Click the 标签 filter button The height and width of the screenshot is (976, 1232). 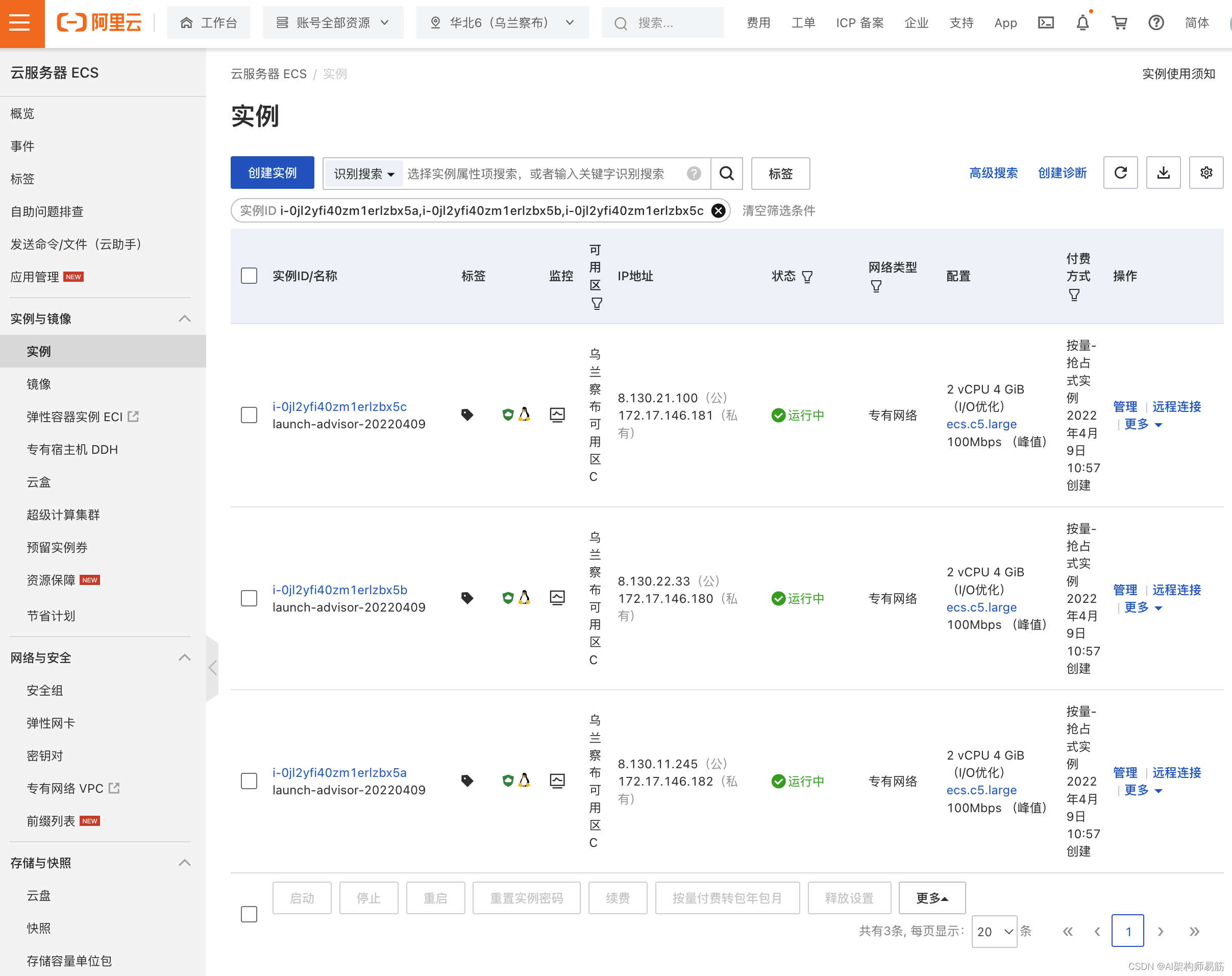tap(780, 174)
